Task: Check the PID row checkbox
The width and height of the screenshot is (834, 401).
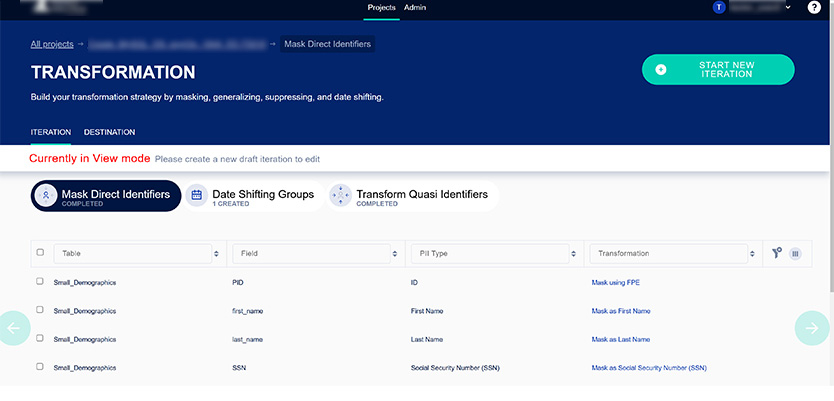Action: (40, 282)
